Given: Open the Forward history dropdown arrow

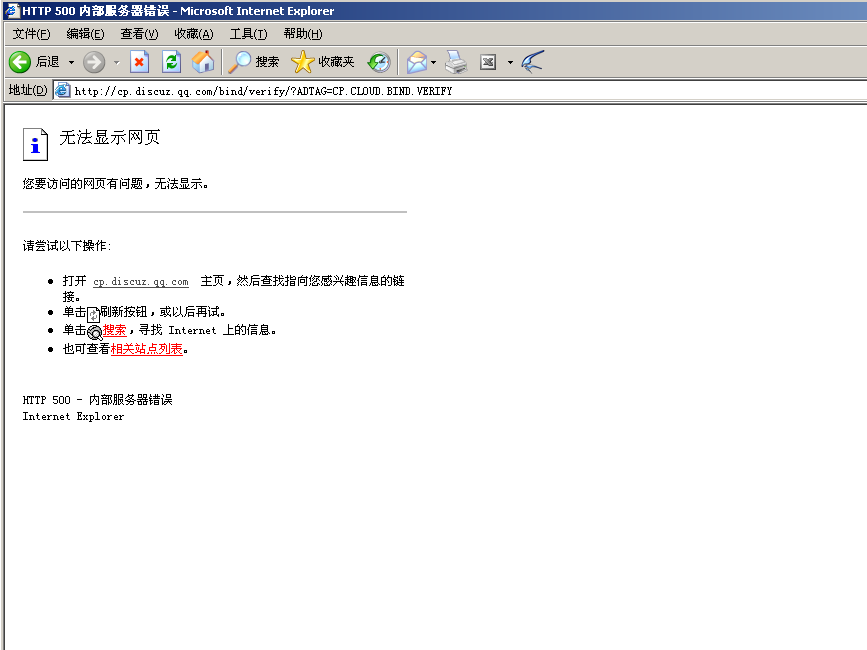Looking at the screenshot, I should click(117, 62).
